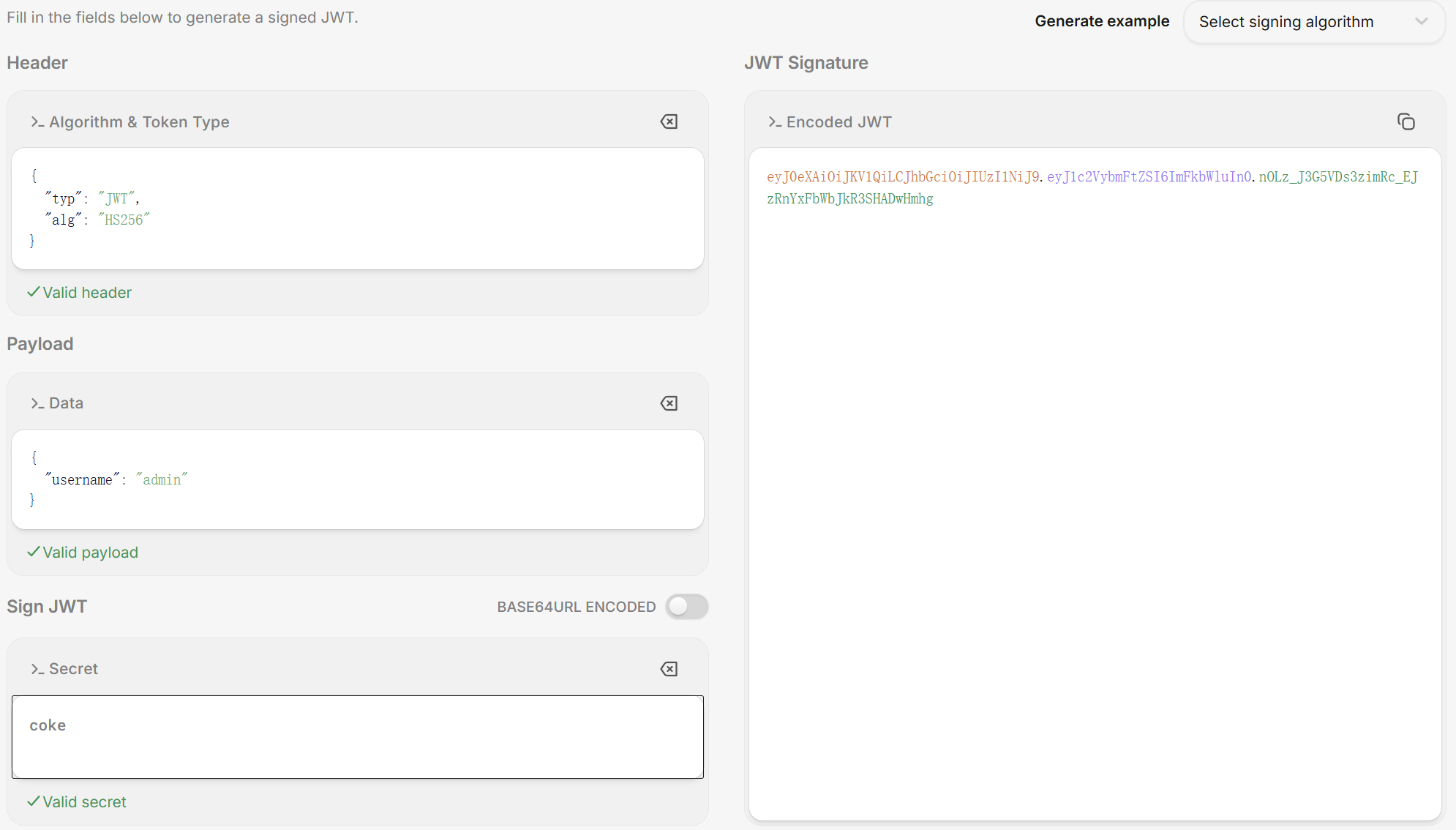Click prompt icon beside Algorithm & Token Type
This screenshot has height=830, width=1456.
pyautogui.click(x=37, y=122)
